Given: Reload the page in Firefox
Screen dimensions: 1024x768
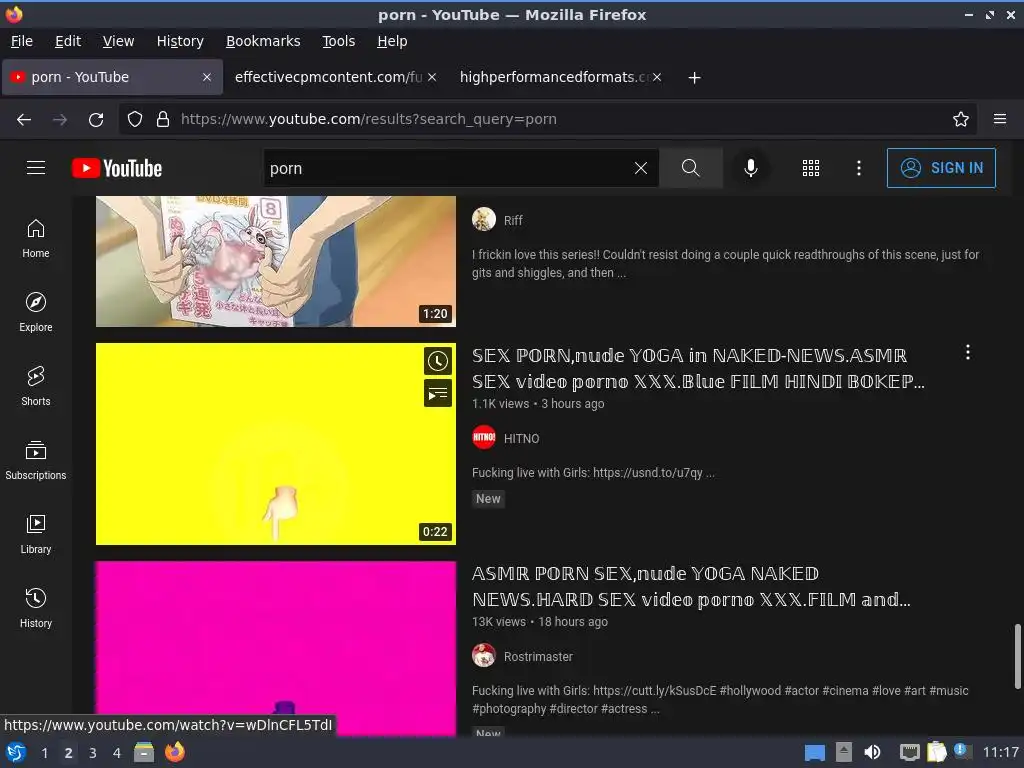Looking at the screenshot, I should click(x=96, y=120).
